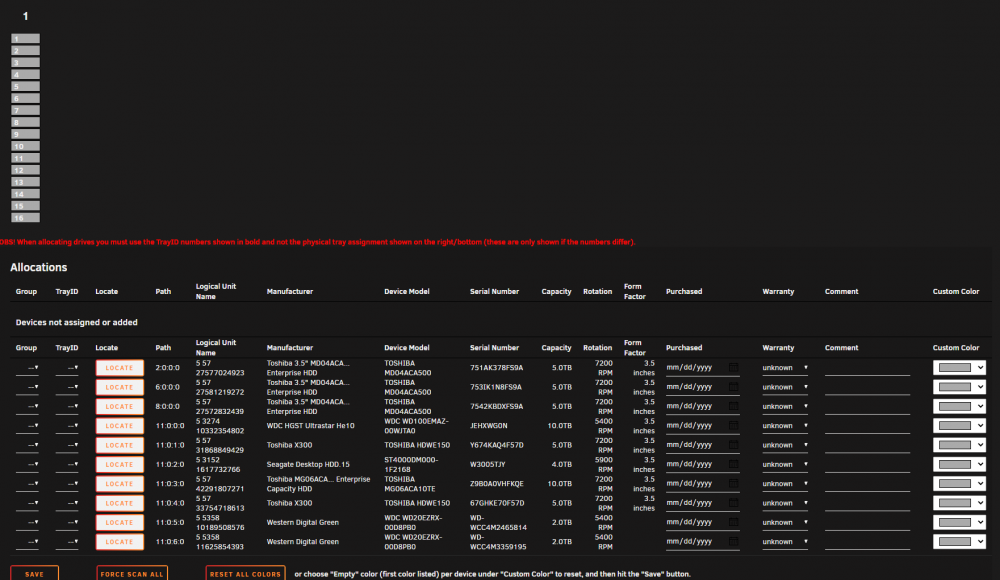Open TrayID dropdown for path 2:0:0:0 row

(x=67, y=368)
